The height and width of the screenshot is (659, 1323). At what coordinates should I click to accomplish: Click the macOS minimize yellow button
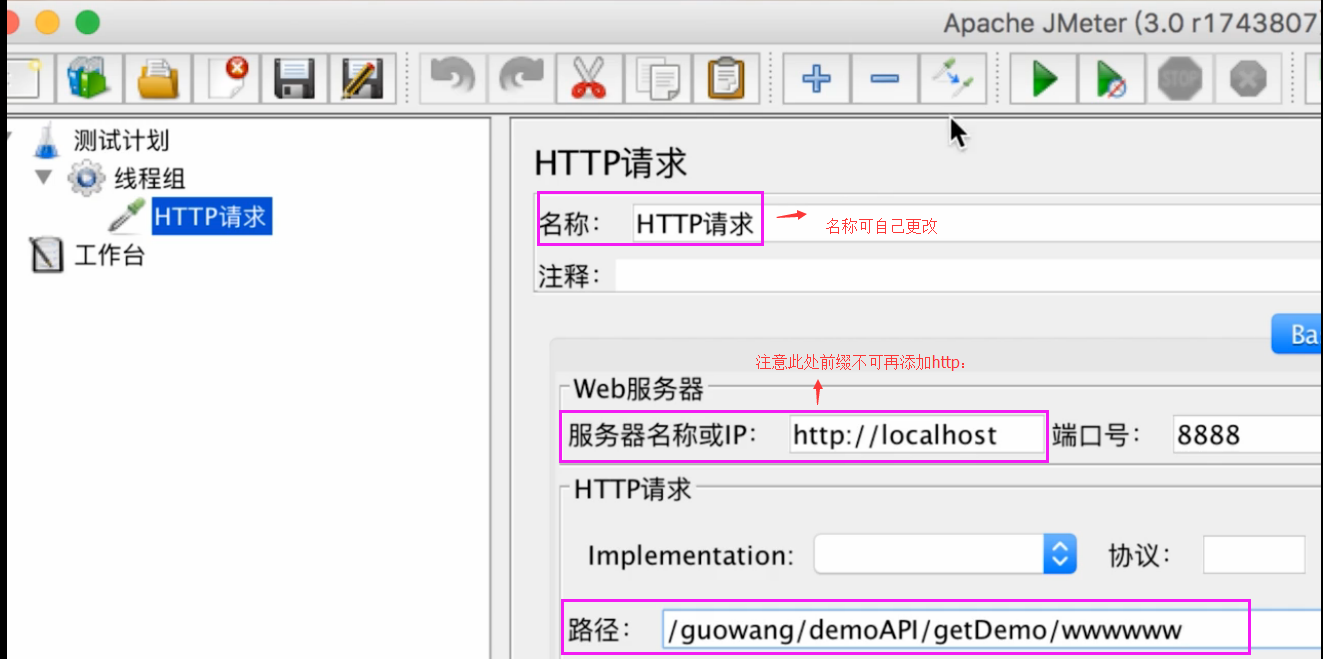tap(47, 22)
